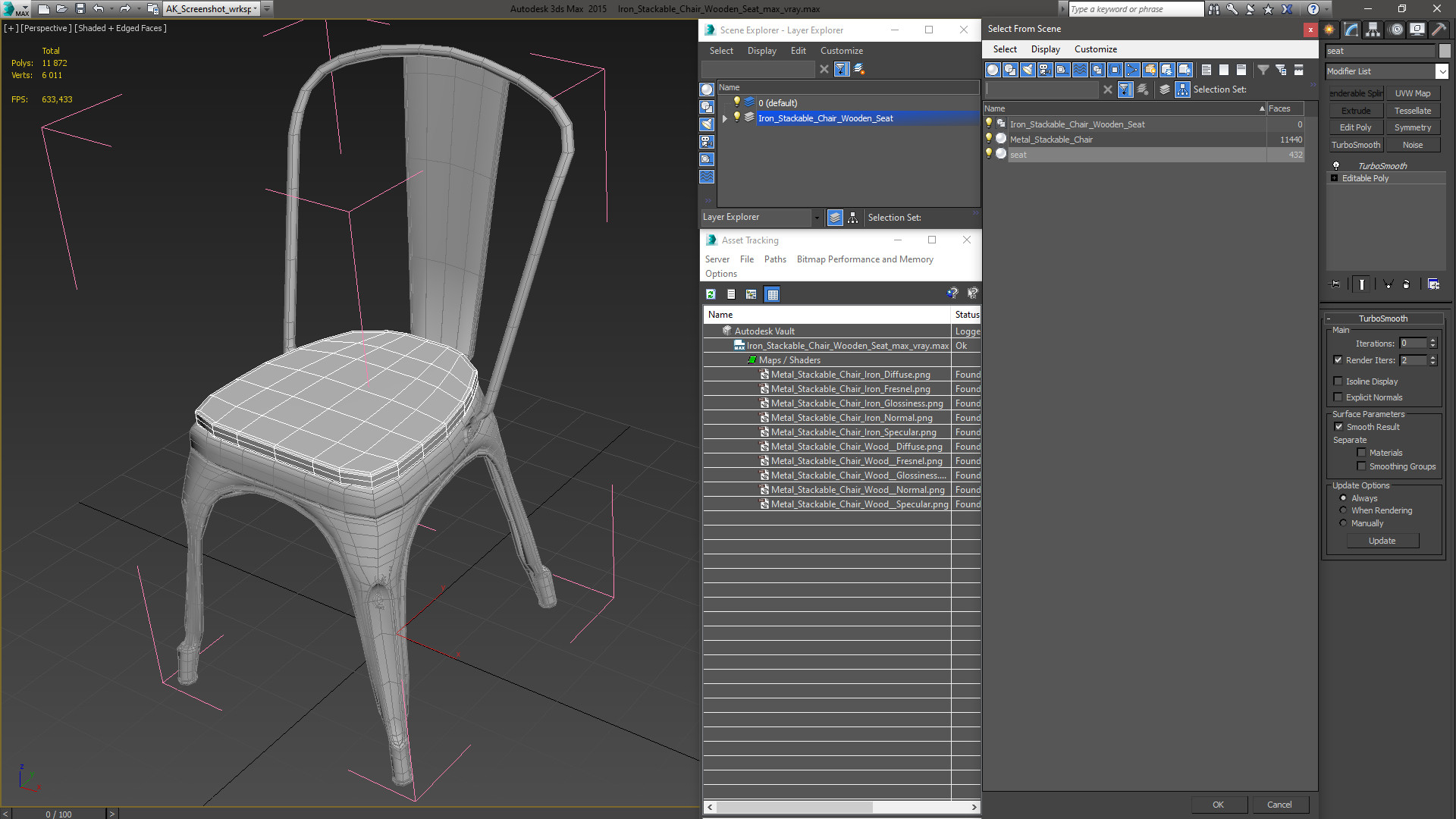Click Configure Modifier Sets icon
Viewport: 1456px width, 819px height.
[1433, 284]
